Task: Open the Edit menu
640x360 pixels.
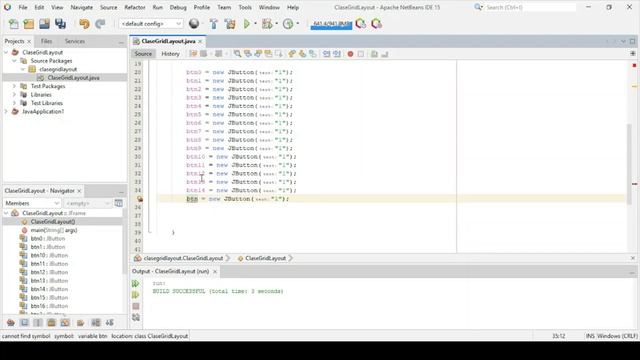Action: 39,7
